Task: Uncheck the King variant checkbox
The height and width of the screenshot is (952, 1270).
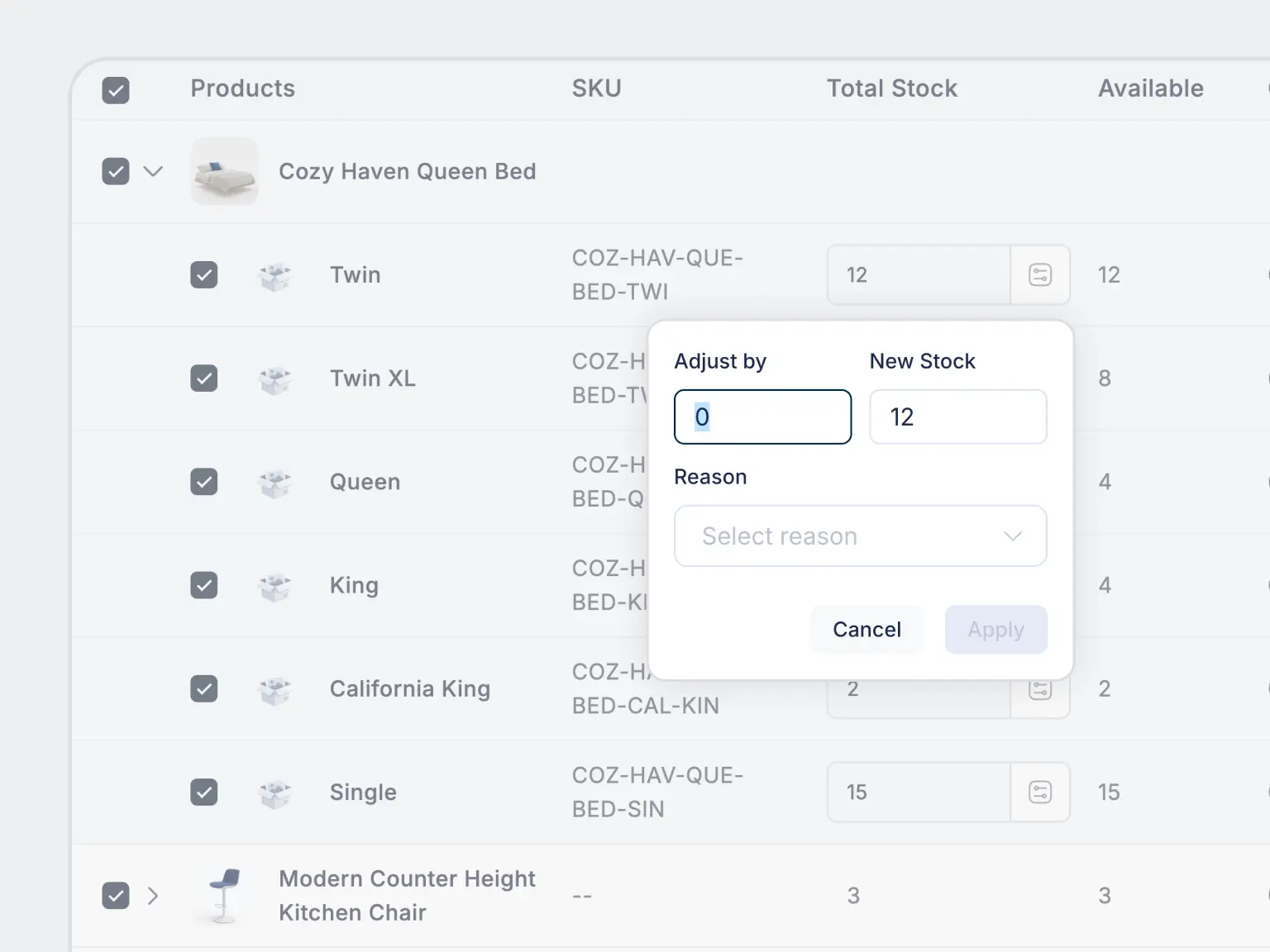Action: [204, 585]
